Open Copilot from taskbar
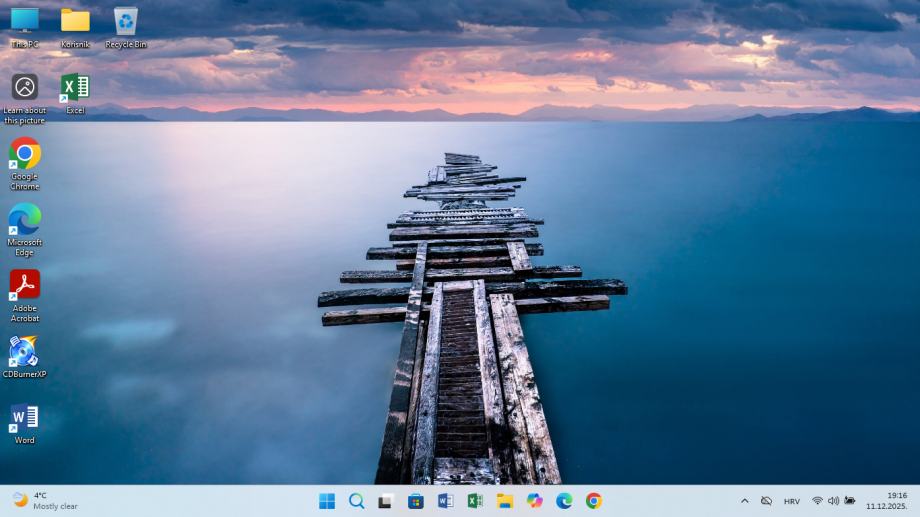The height and width of the screenshot is (517, 920). click(534, 501)
